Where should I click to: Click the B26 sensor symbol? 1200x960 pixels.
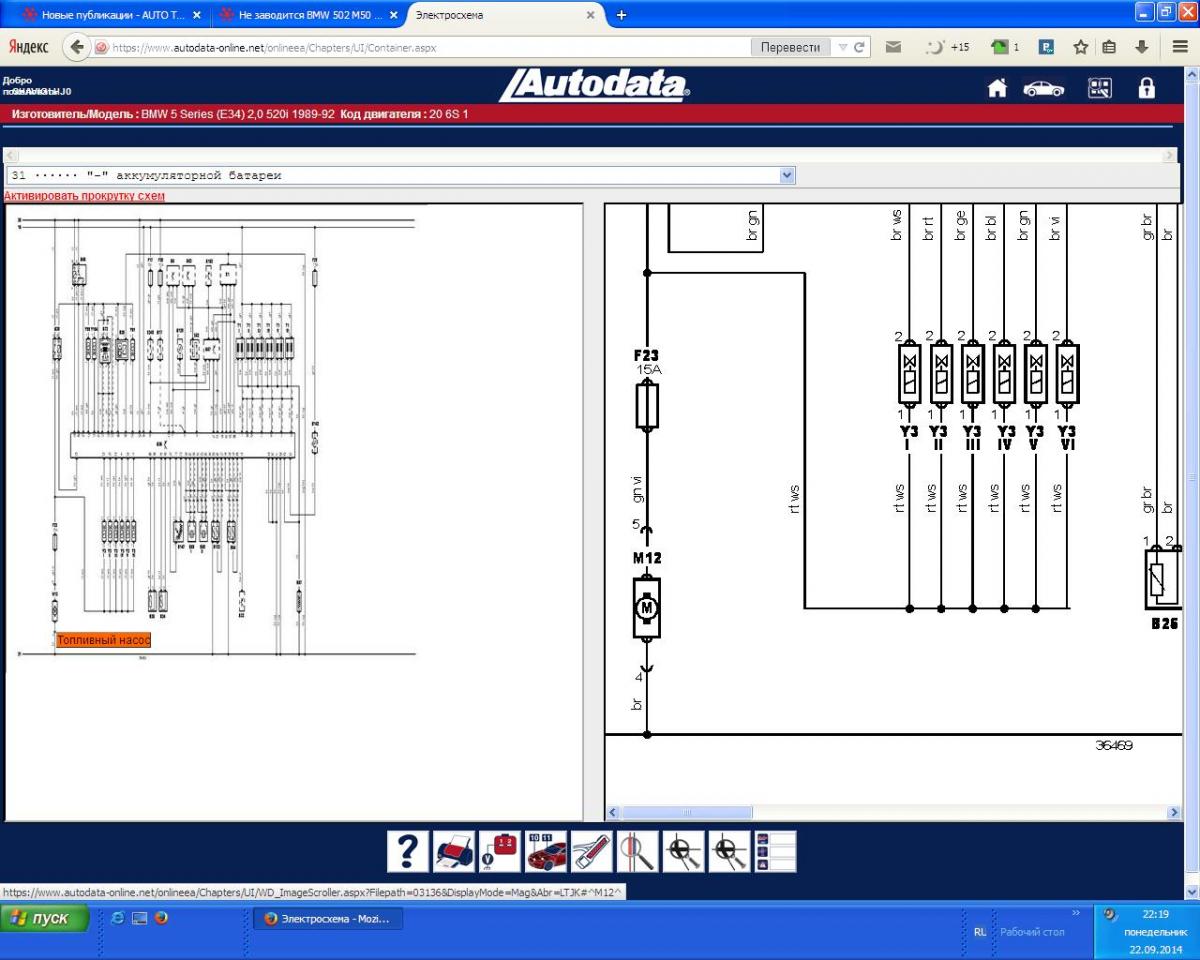coord(1162,579)
